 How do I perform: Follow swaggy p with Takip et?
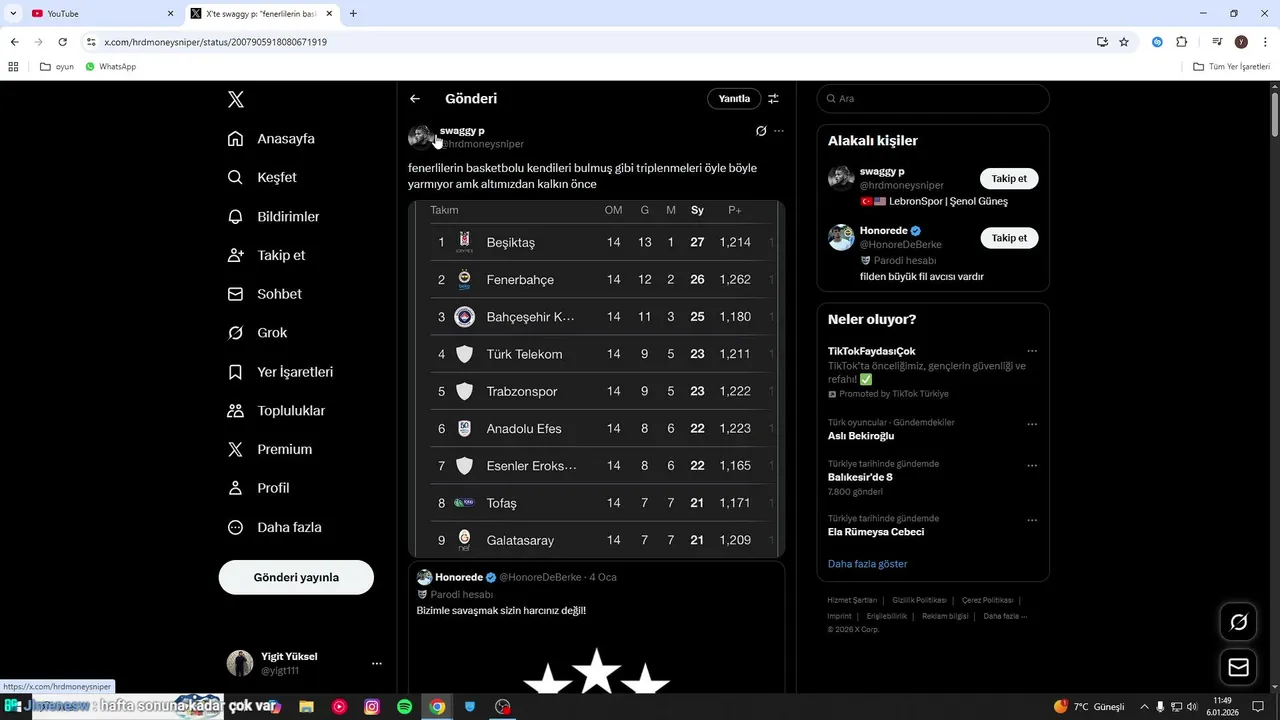point(1009,179)
